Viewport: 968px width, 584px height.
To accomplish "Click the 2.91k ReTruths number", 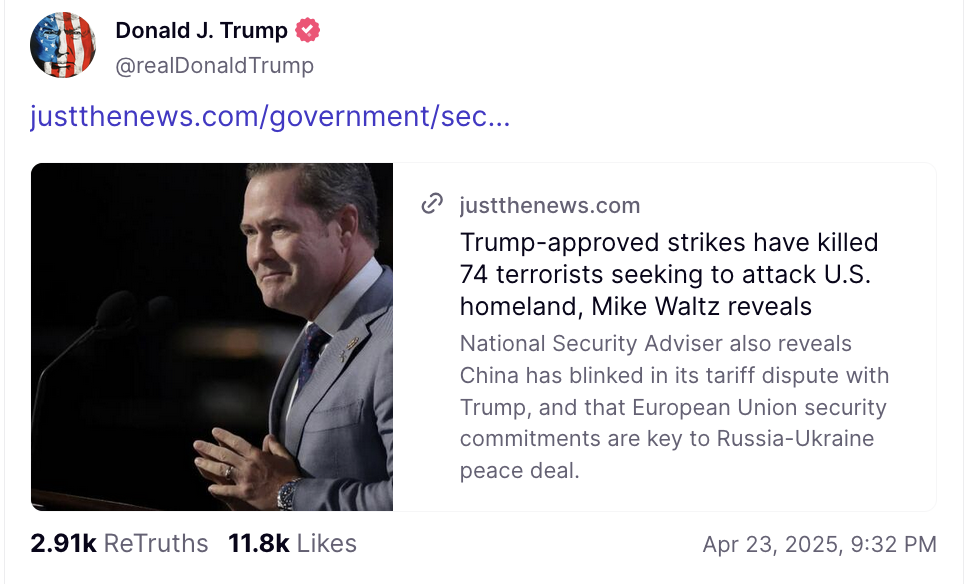I will coord(63,543).
